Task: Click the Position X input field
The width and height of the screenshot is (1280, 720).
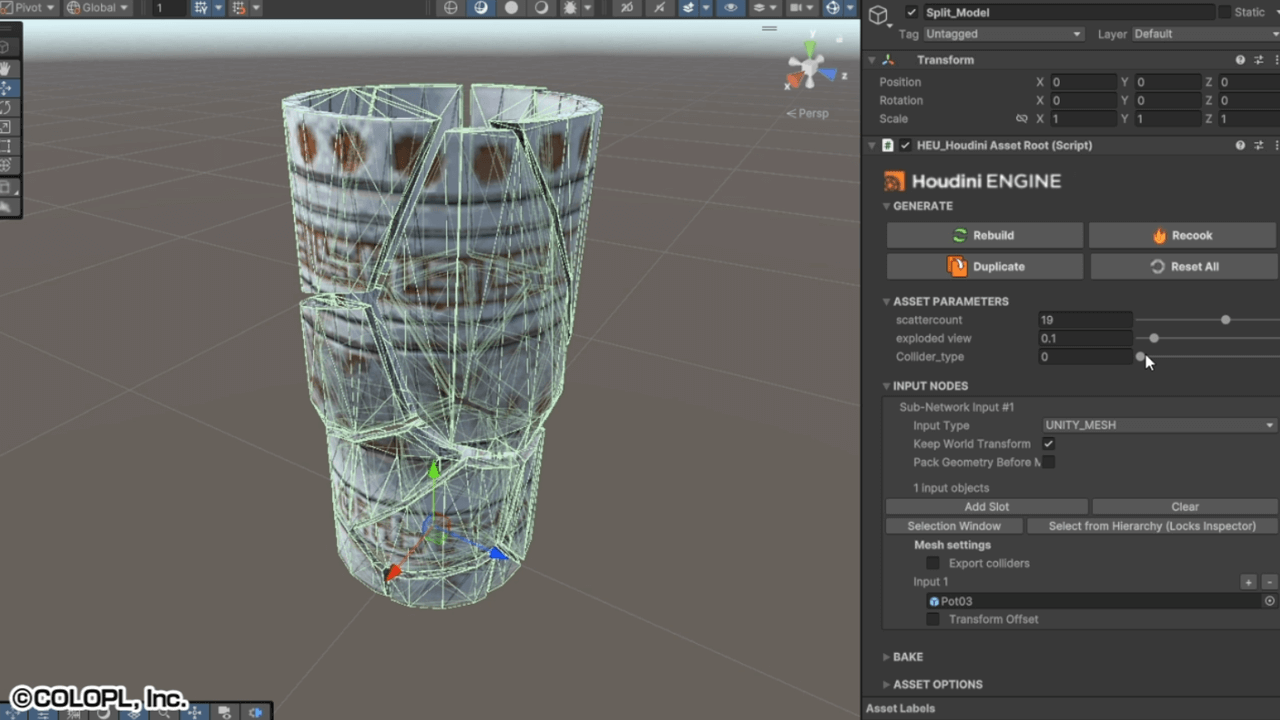Action: pyautogui.click(x=1082, y=82)
